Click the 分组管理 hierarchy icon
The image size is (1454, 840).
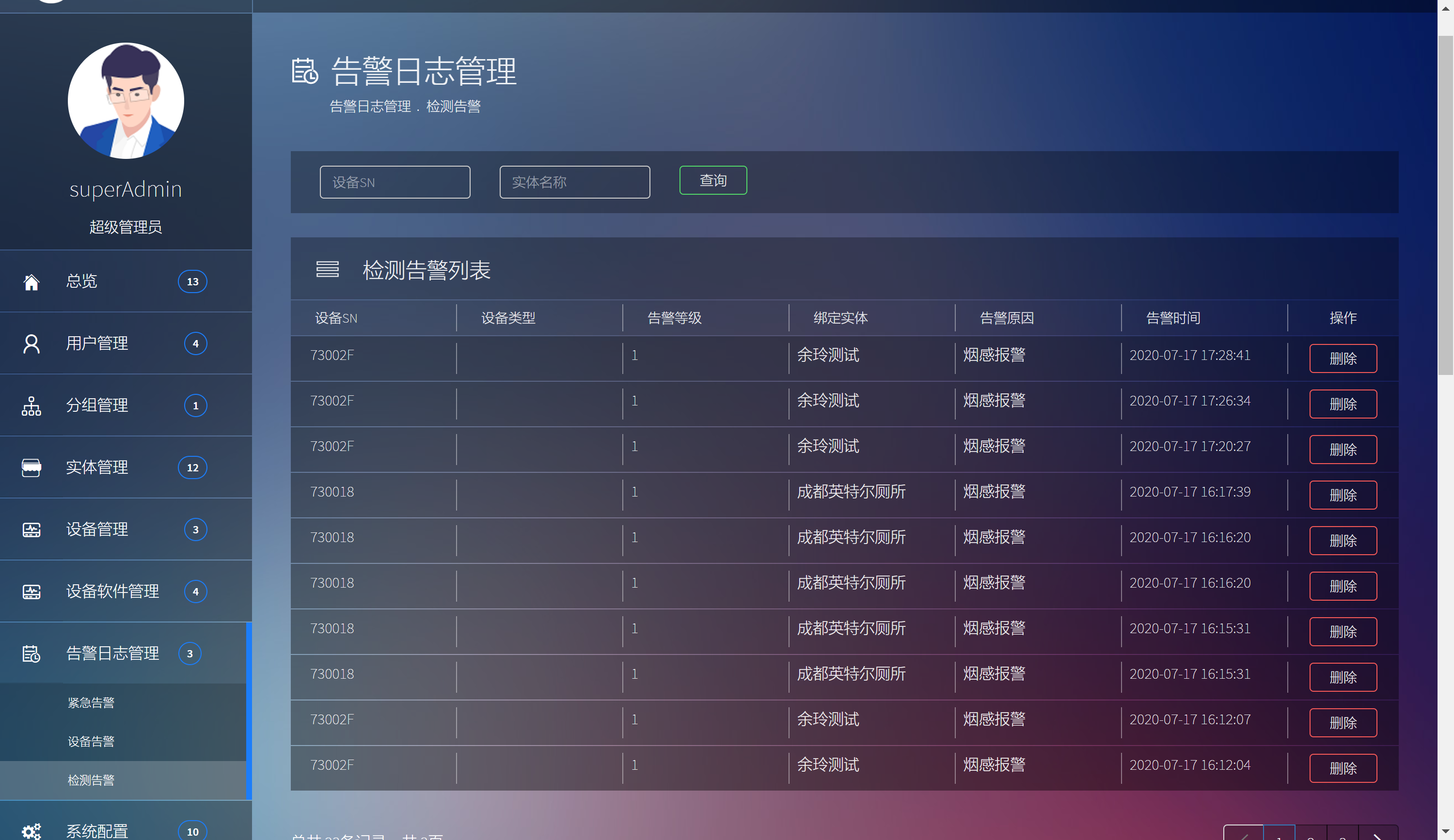[31, 406]
